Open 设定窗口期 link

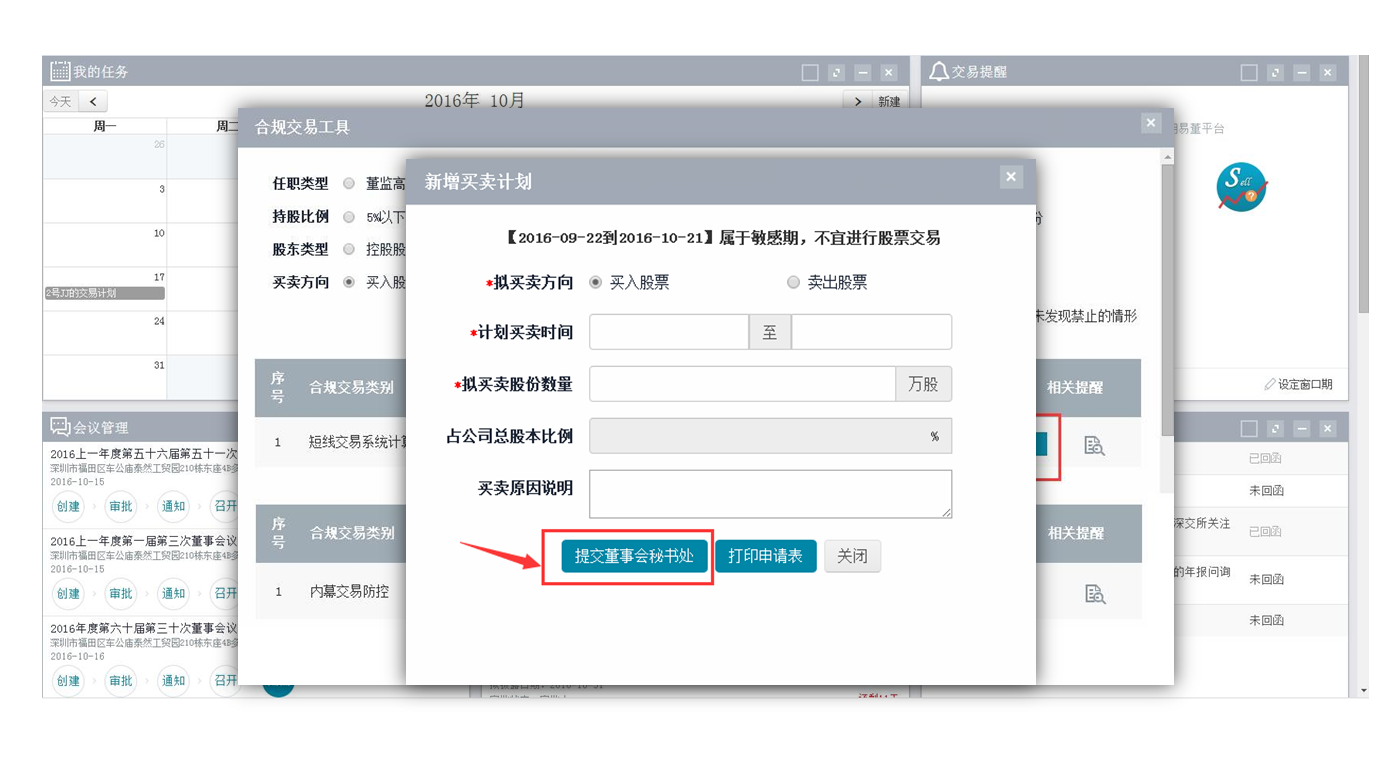click(1305, 384)
